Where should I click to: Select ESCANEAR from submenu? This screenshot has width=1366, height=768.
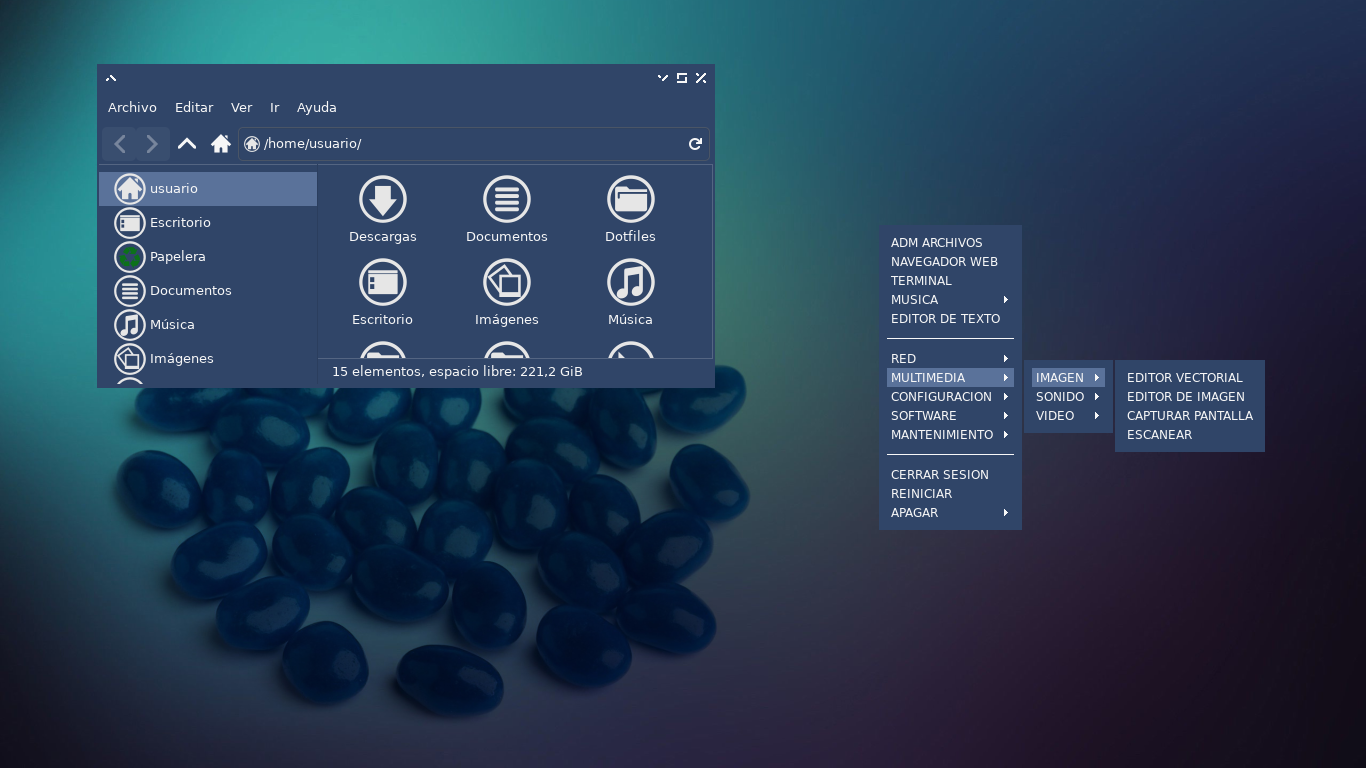(1190, 435)
